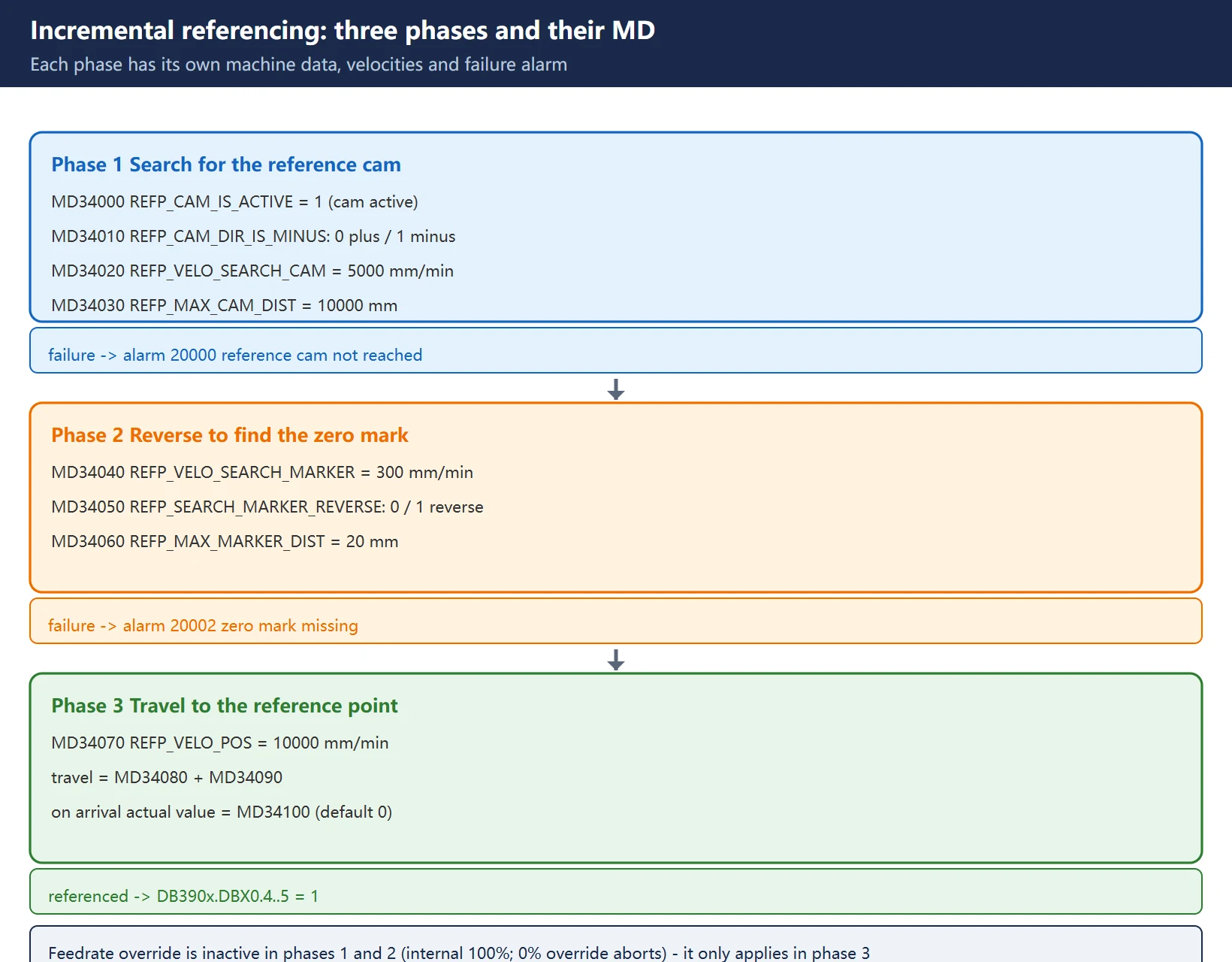This screenshot has width=1232, height=962.
Task: Click the title 'Incremental referencing: three phases and their MD'
Action: pyautogui.click(x=343, y=30)
